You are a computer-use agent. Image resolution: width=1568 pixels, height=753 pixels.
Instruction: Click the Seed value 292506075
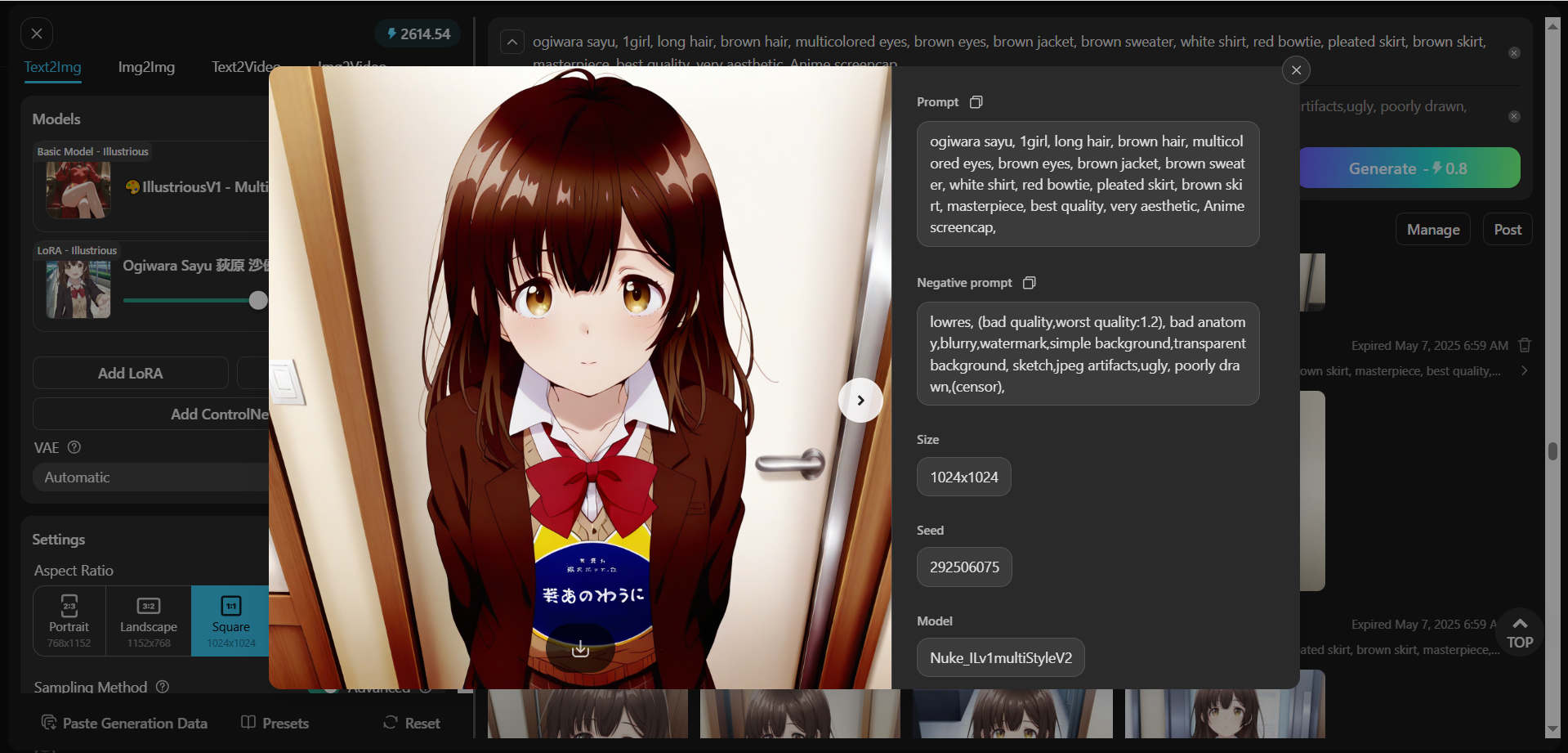coord(964,567)
